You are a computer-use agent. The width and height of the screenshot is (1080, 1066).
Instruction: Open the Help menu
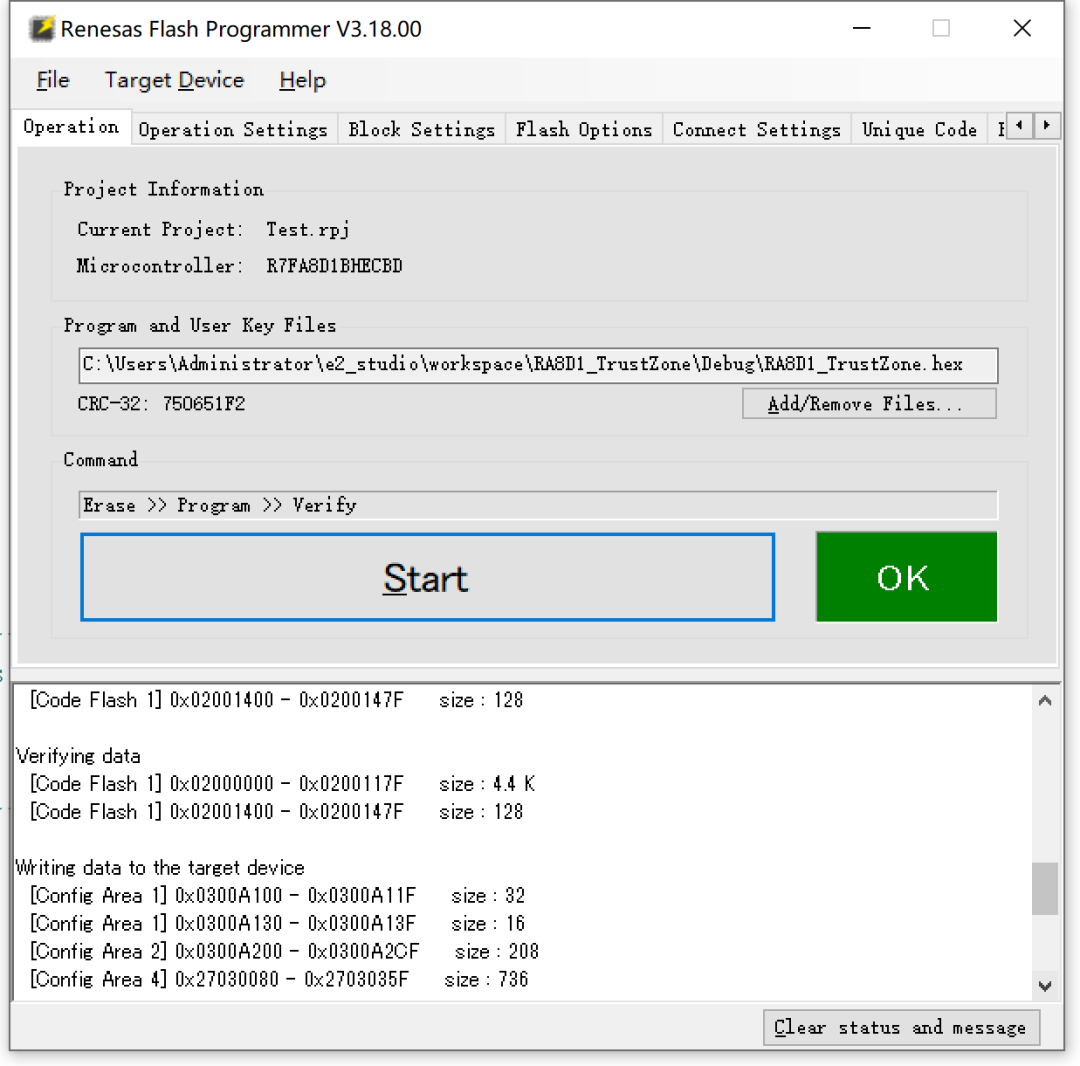pyautogui.click(x=302, y=80)
